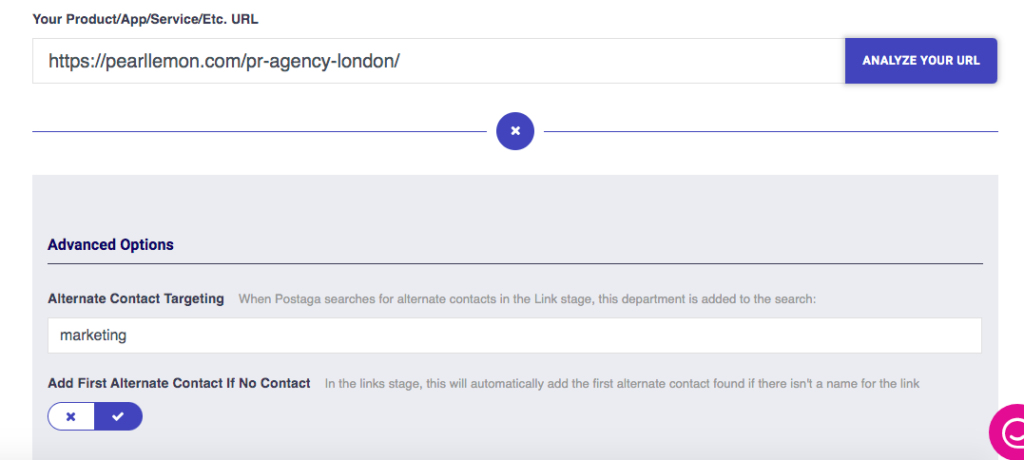Click the pearllemon.com URL text
This screenshot has height=460, width=1024.
(x=224, y=61)
